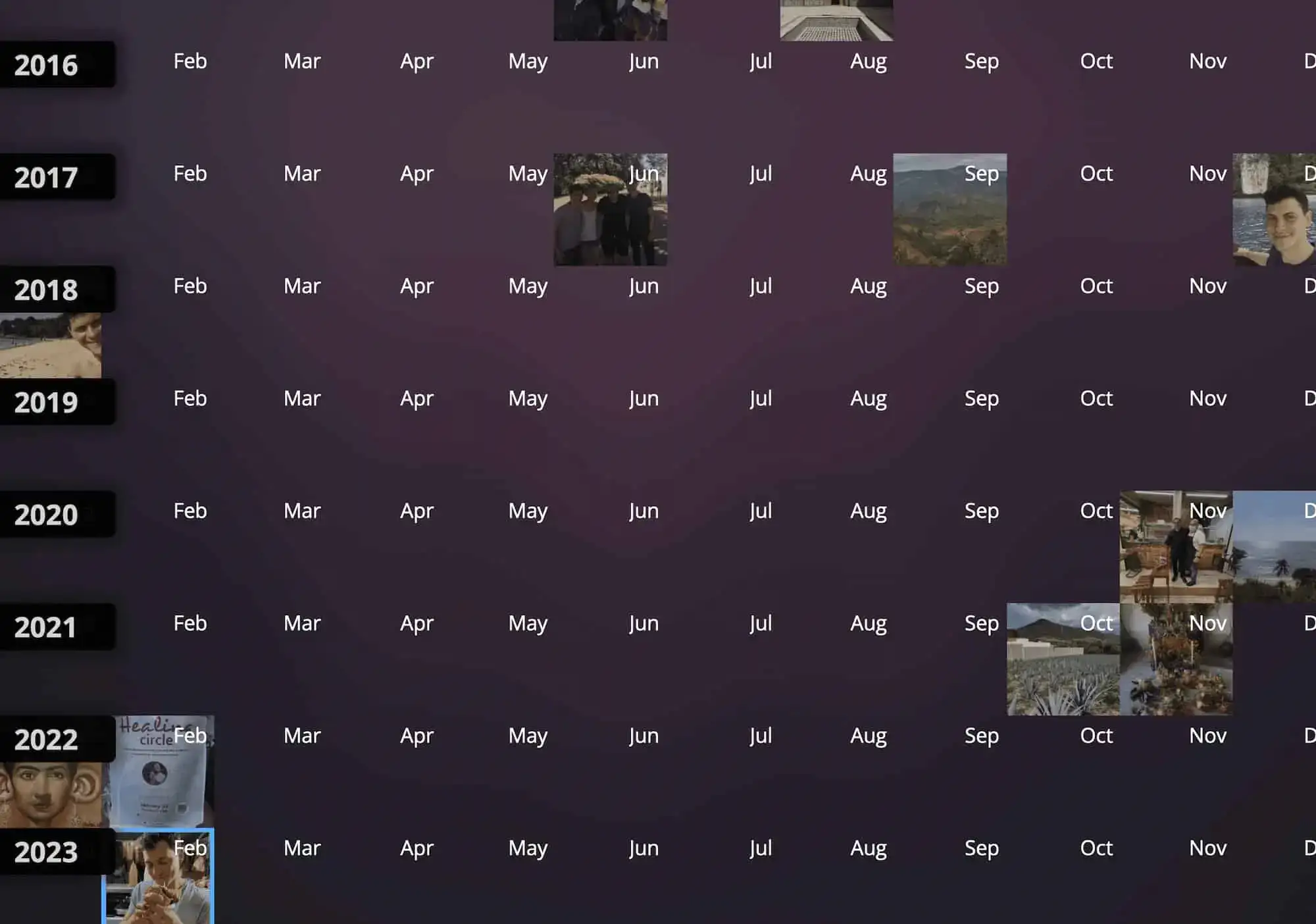
Task: Click the 2022 year label
Action: coord(46,738)
